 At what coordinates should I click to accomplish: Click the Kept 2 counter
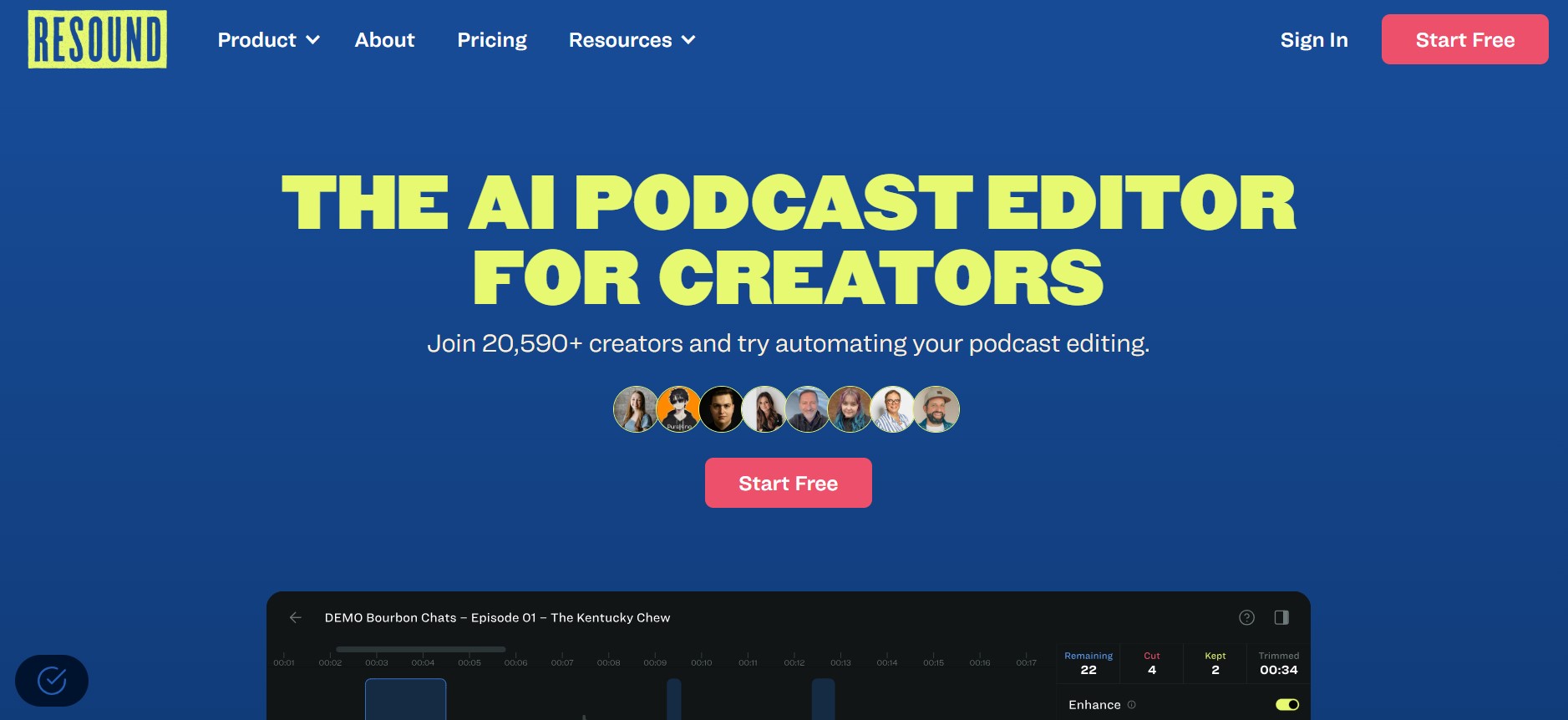click(1215, 663)
